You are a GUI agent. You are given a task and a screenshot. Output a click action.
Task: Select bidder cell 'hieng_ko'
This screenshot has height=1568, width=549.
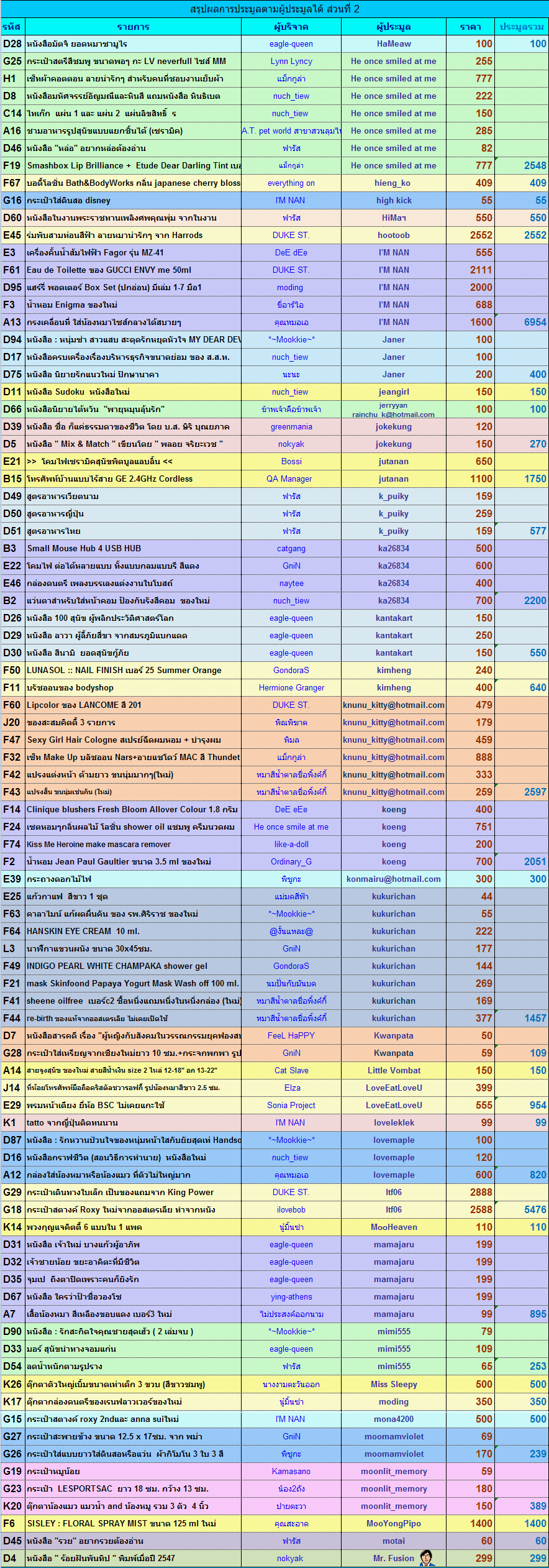[x=394, y=183]
